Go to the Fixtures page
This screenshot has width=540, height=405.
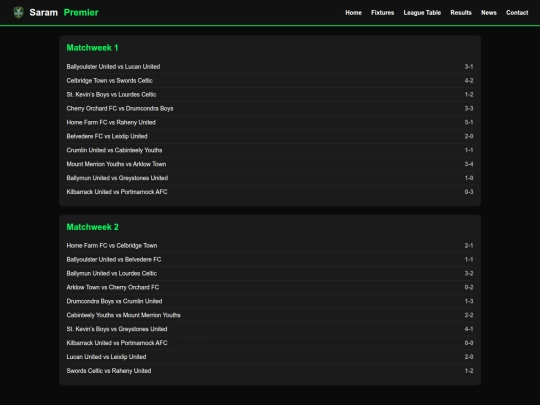coord(382,13)
